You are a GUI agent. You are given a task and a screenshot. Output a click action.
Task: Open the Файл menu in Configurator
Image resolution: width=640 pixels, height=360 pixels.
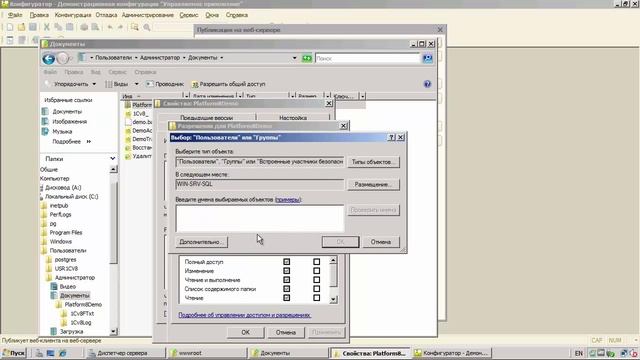15,15
